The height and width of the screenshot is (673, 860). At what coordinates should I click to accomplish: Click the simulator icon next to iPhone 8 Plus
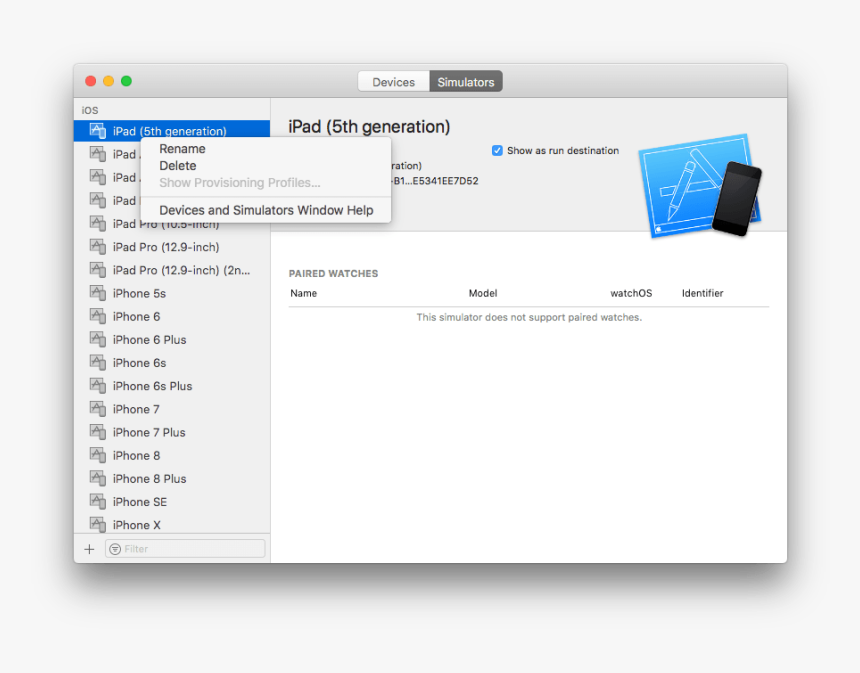tap(97, 478)
